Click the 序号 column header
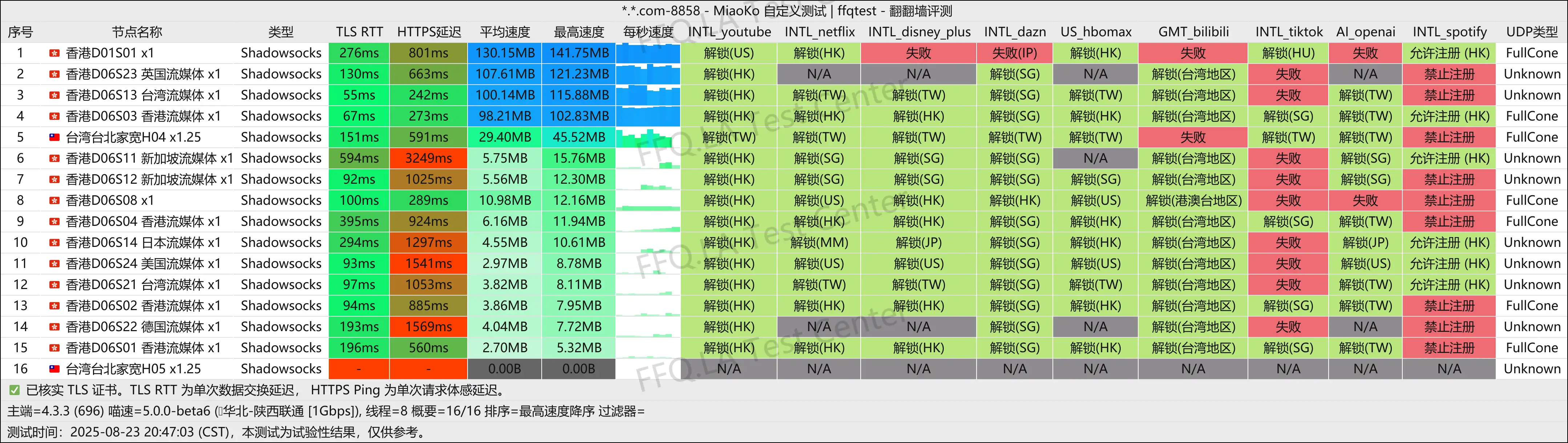1568x443 pixels. pyautogui.click(x=20, y=32)
